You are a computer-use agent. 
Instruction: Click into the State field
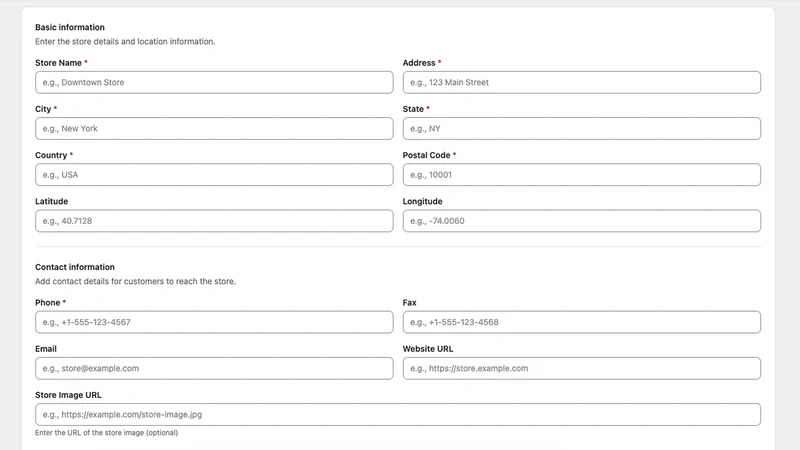click(582, 129)
